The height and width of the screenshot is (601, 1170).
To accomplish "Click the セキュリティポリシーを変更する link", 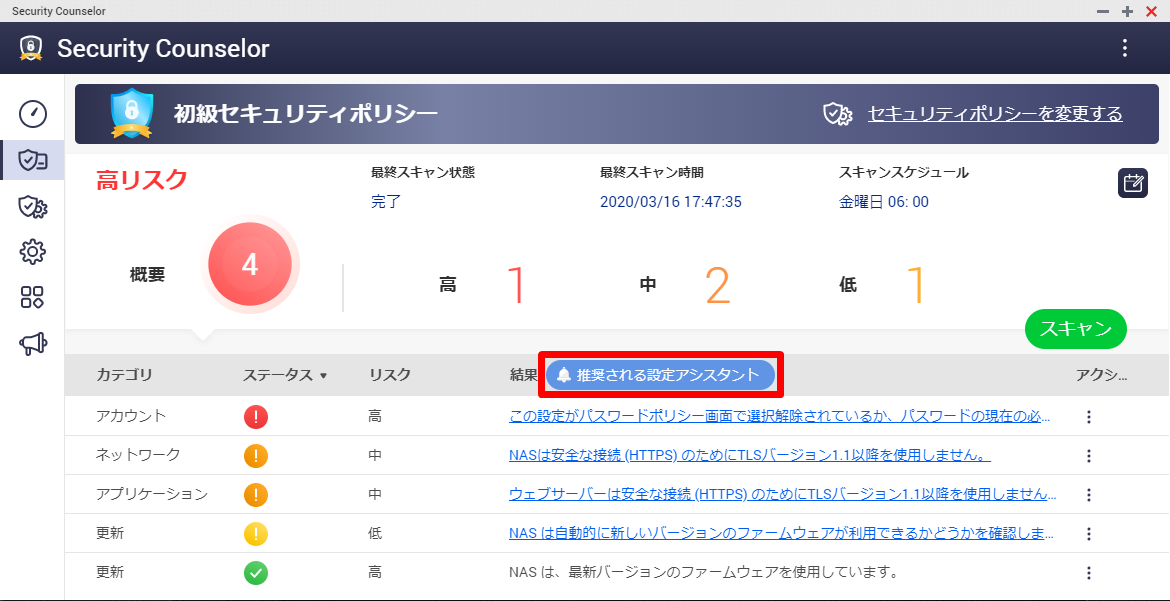I will 995,114.
